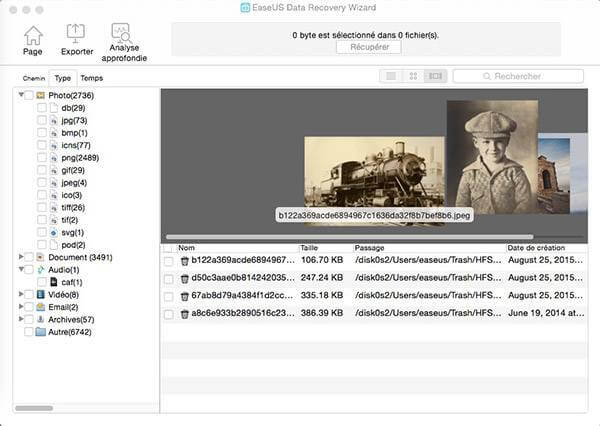
Task: Sort by the Taille column header
Action: coord(326,248)
